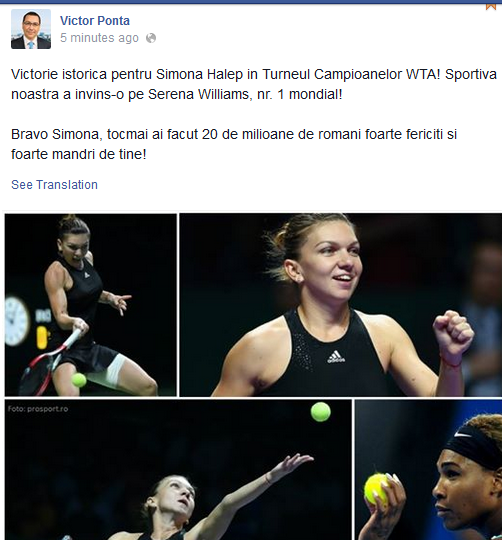Click the Nike swoosh on the black headband
Screen dimensions: 502x540
[x=462, y=435]
